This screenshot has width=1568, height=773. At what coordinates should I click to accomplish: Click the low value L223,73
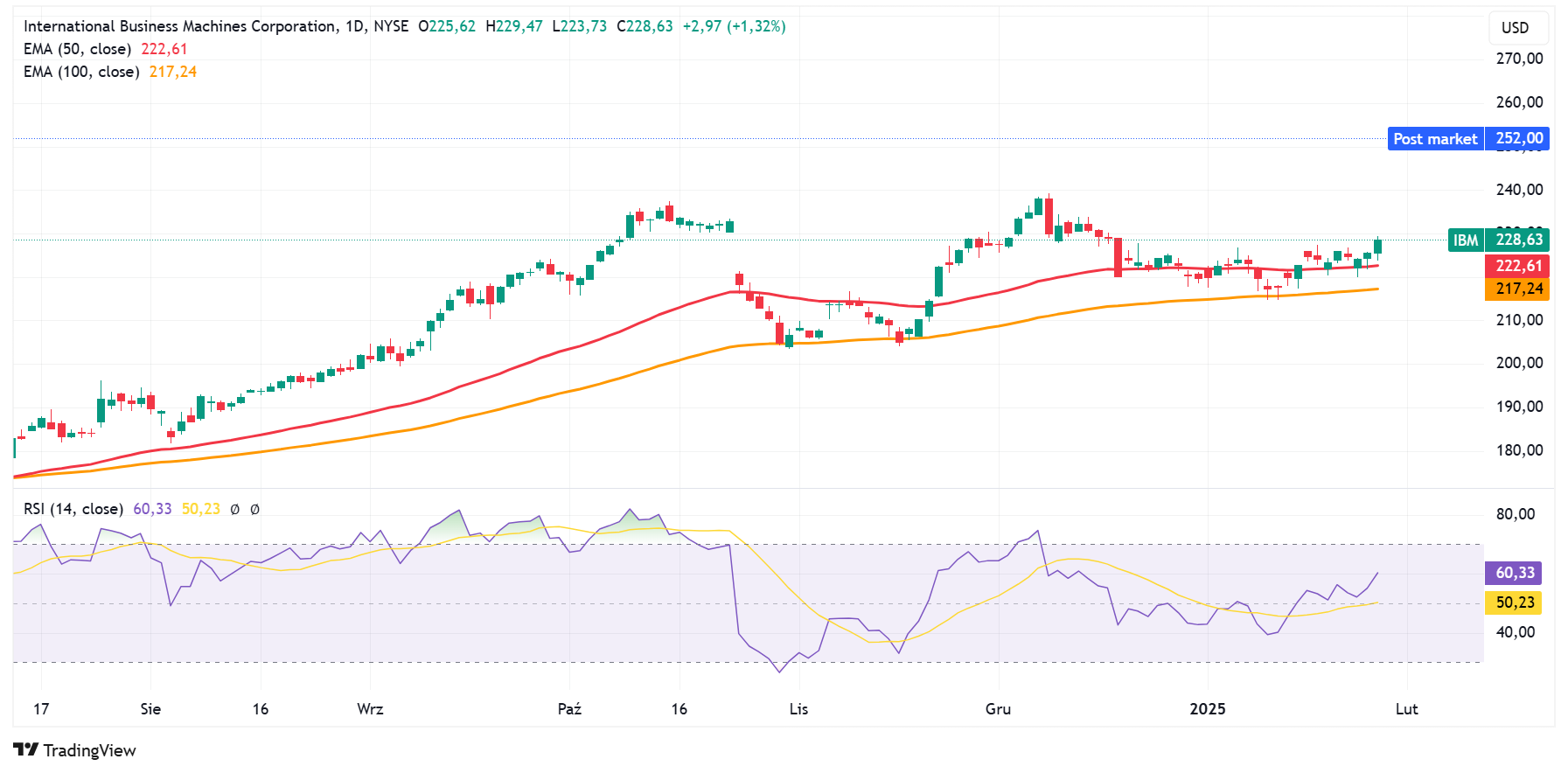(x=579, y=26)
